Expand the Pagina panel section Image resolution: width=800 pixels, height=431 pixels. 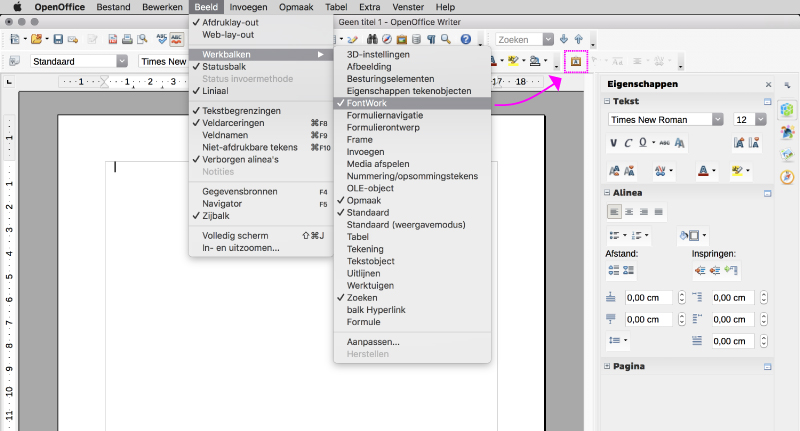click(607, 366)
